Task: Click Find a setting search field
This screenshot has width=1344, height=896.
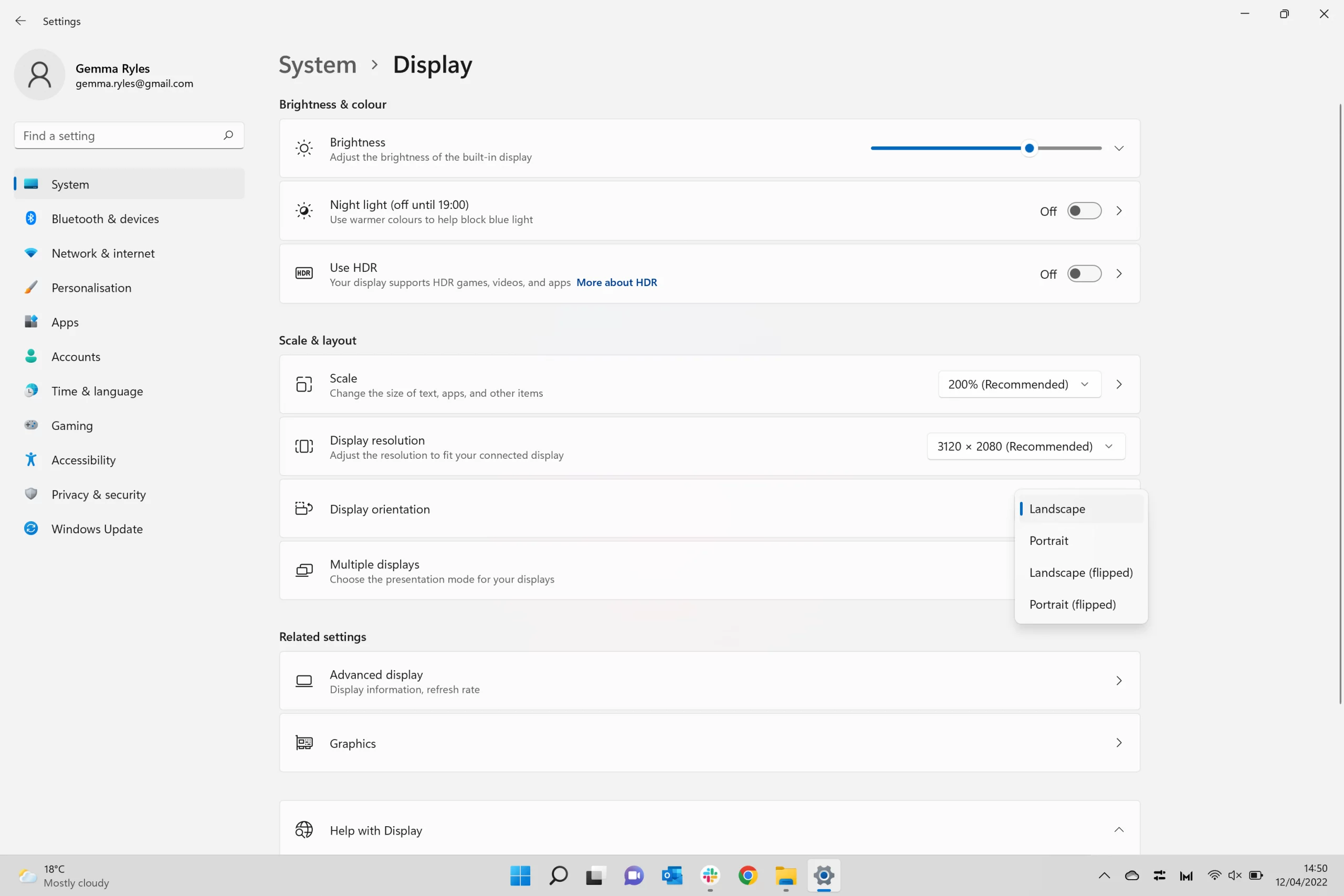Action: [x=128, y=135]
